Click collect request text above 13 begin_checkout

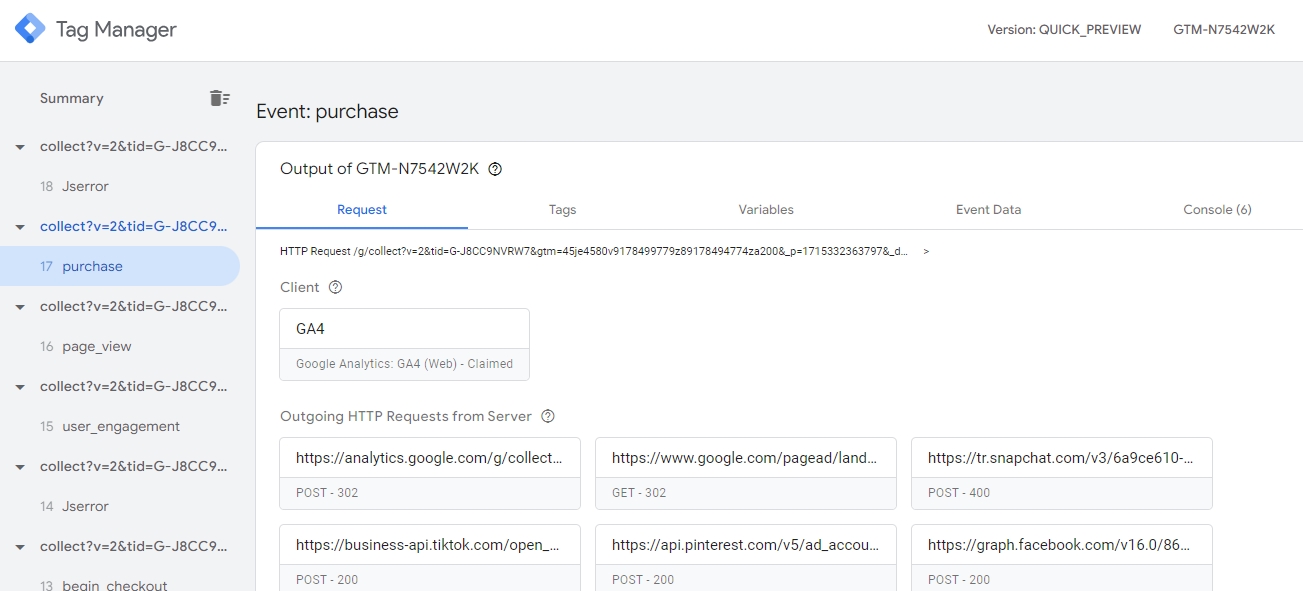(134, 546)
